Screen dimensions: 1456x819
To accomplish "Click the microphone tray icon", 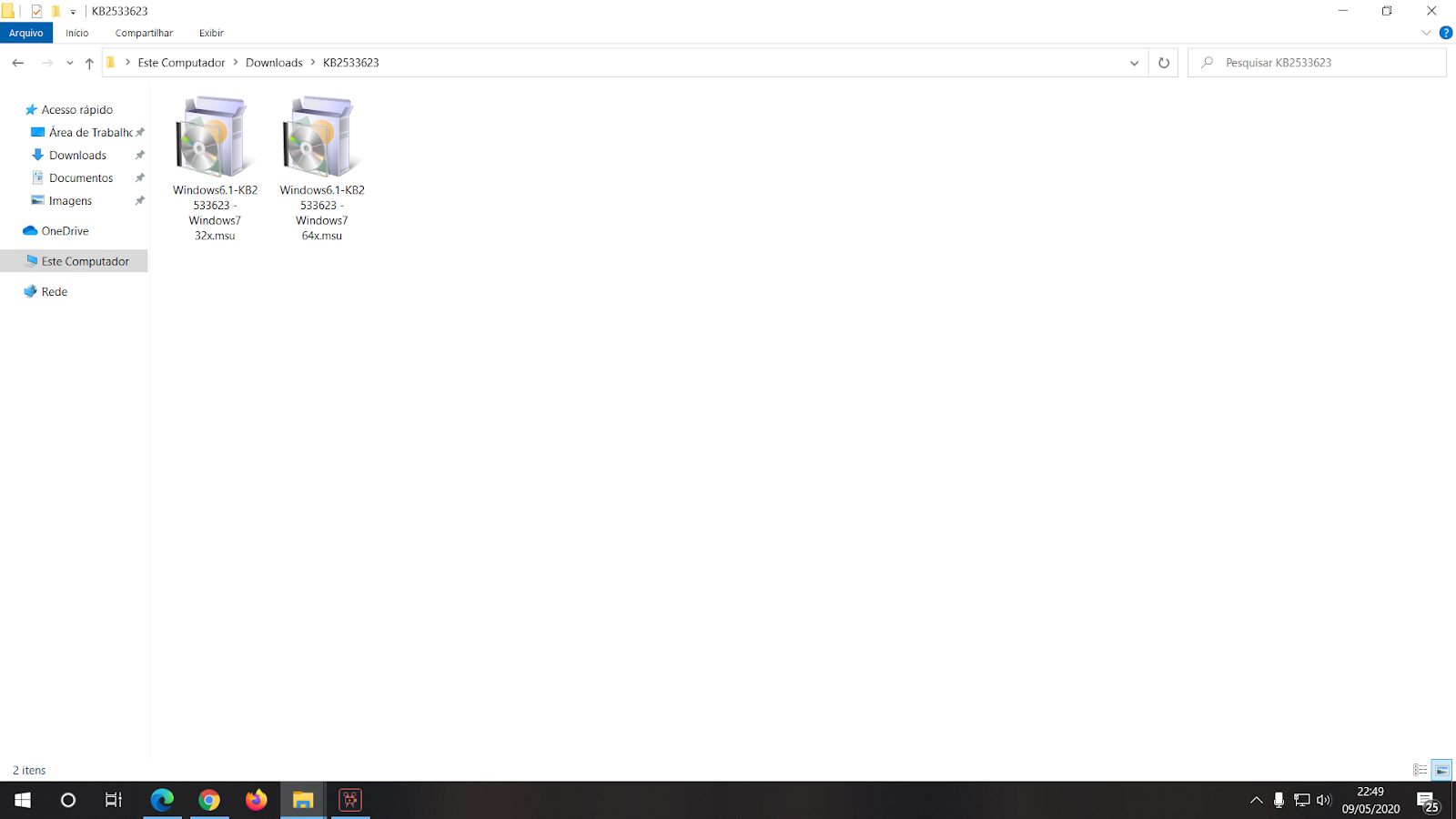I will pyautogui.click(x=1279, y=800).
